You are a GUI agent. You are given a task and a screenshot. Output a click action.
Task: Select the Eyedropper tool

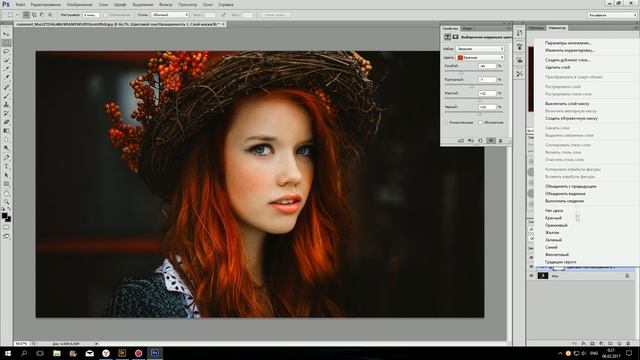click(6, 77)
